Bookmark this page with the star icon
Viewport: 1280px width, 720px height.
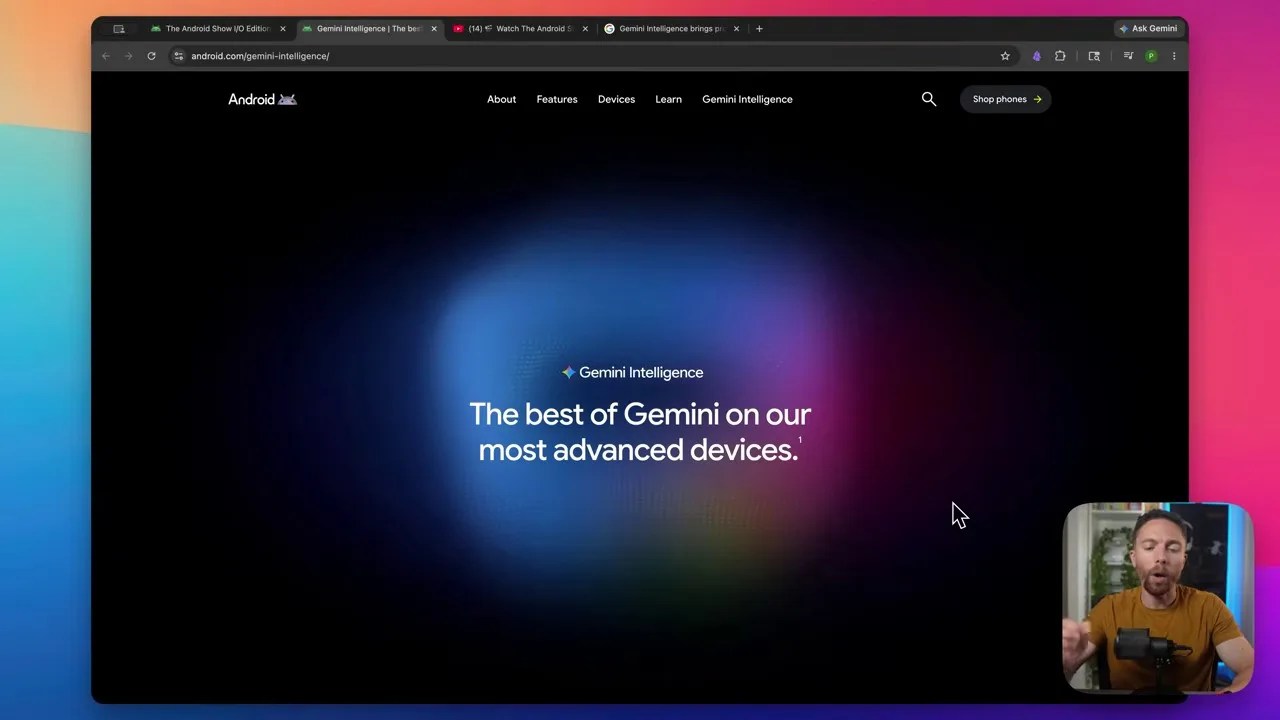tap(1005, 56)
